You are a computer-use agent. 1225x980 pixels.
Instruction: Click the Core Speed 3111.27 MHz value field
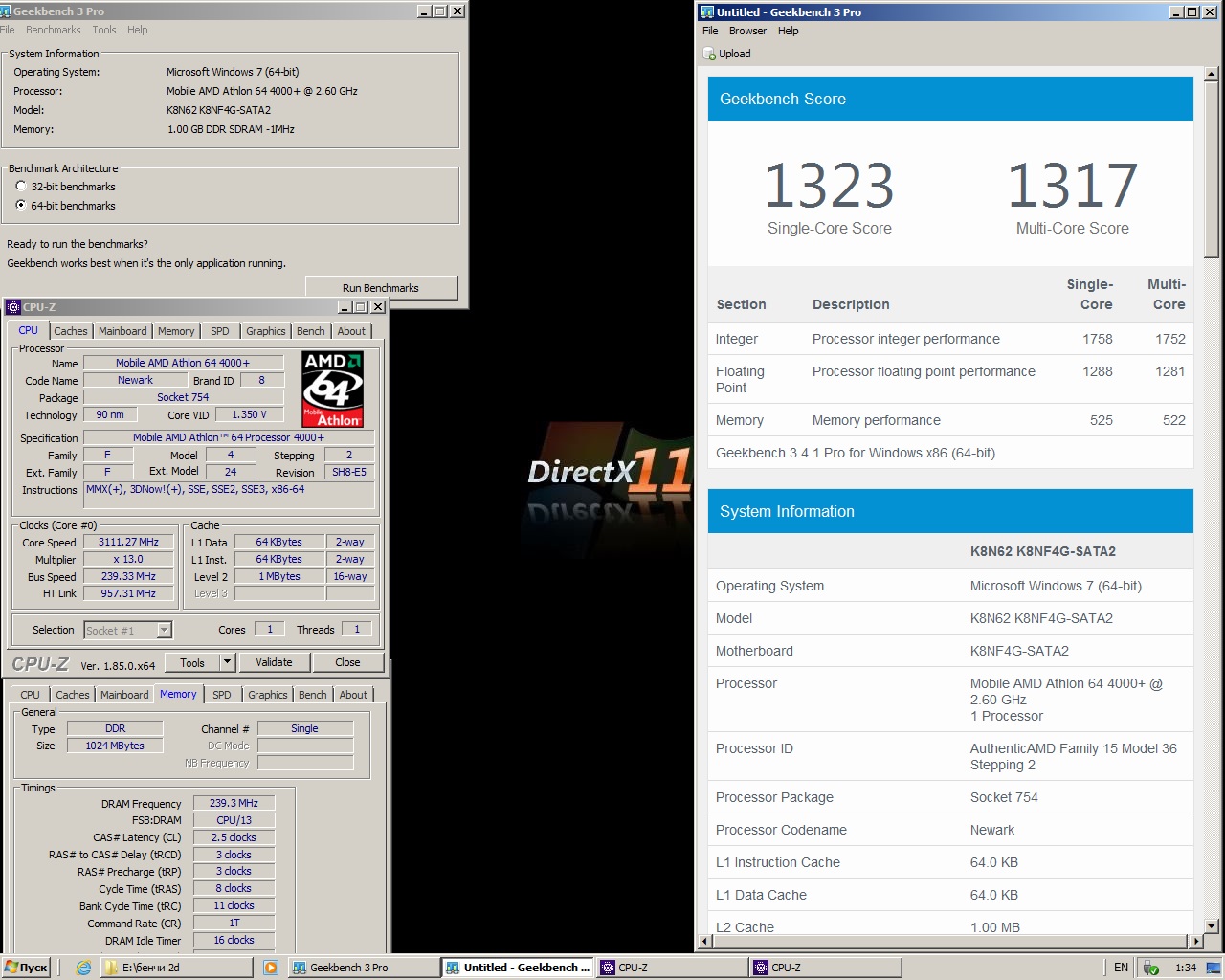click(x=128, y=542)
